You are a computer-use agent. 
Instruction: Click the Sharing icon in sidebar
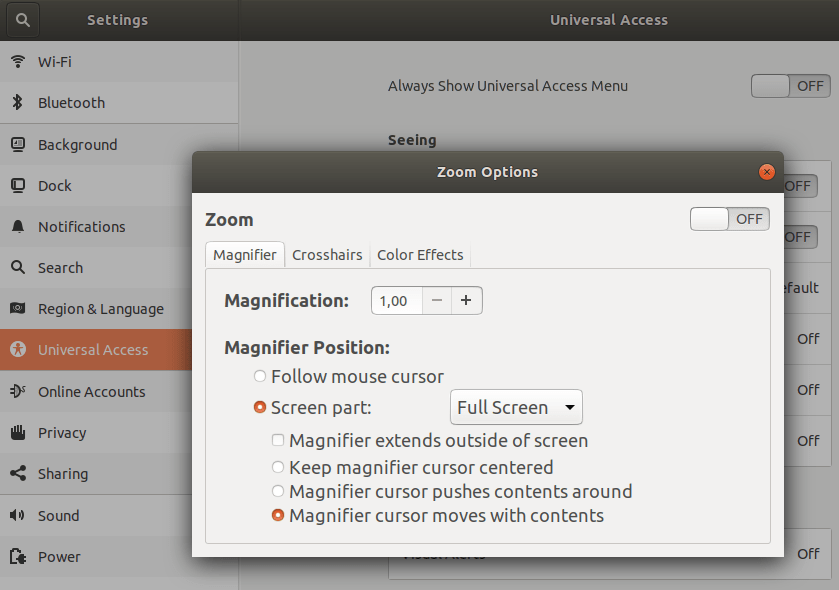click(x=18, y=474)
